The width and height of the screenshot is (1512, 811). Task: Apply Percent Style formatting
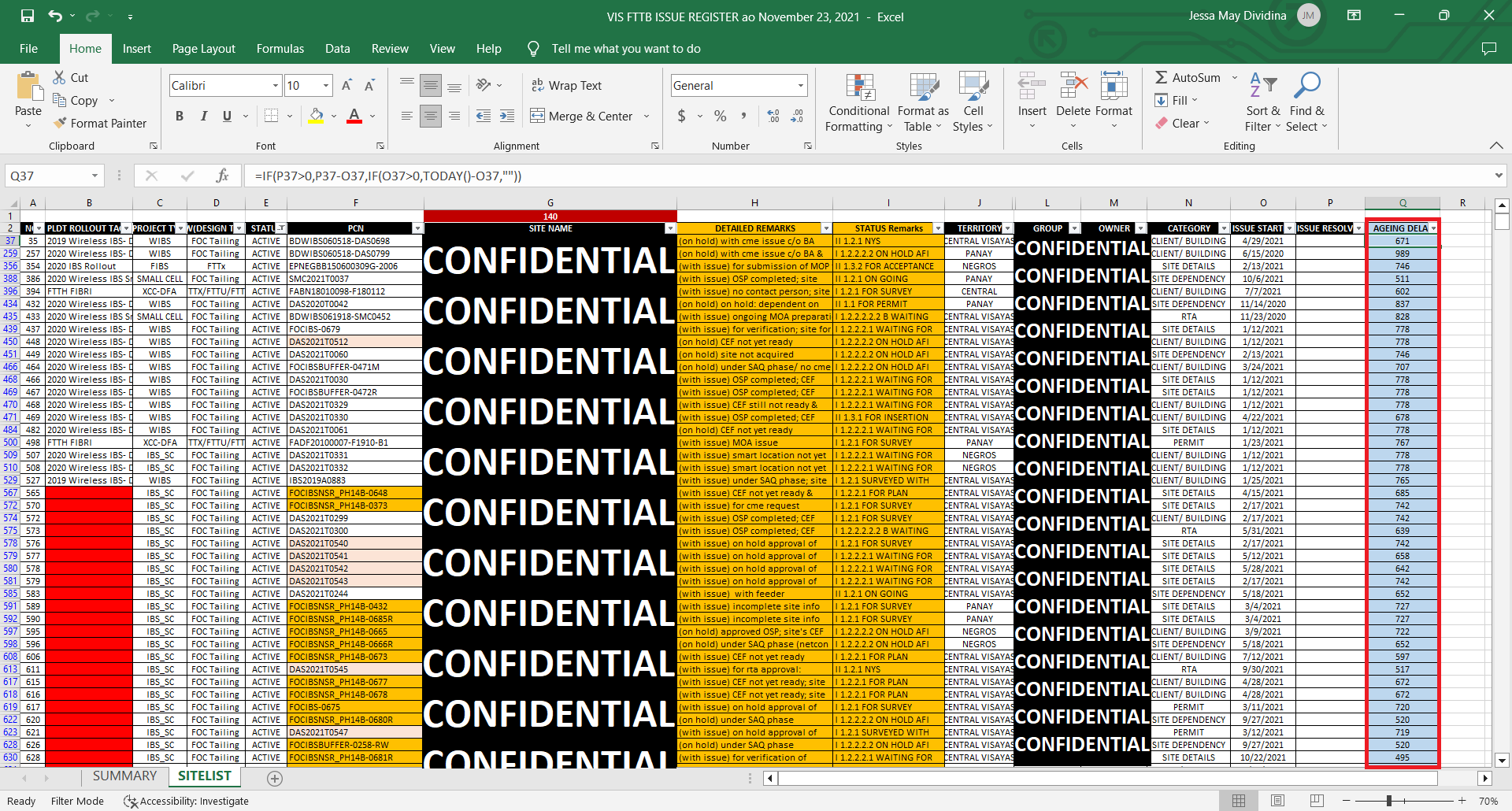pos(720,116)
